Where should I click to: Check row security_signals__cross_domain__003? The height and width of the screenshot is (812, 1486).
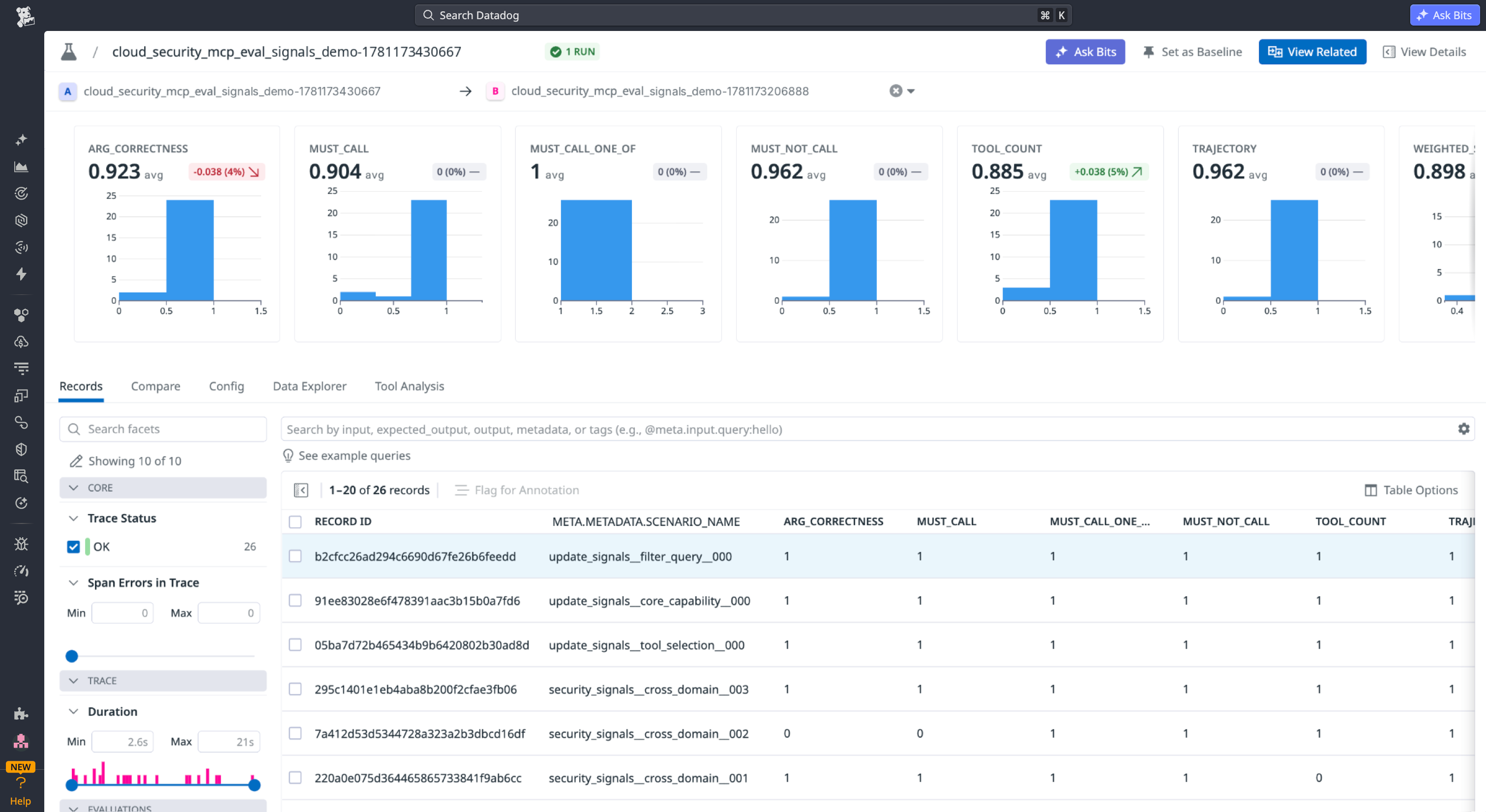click(x=296, y=689)
